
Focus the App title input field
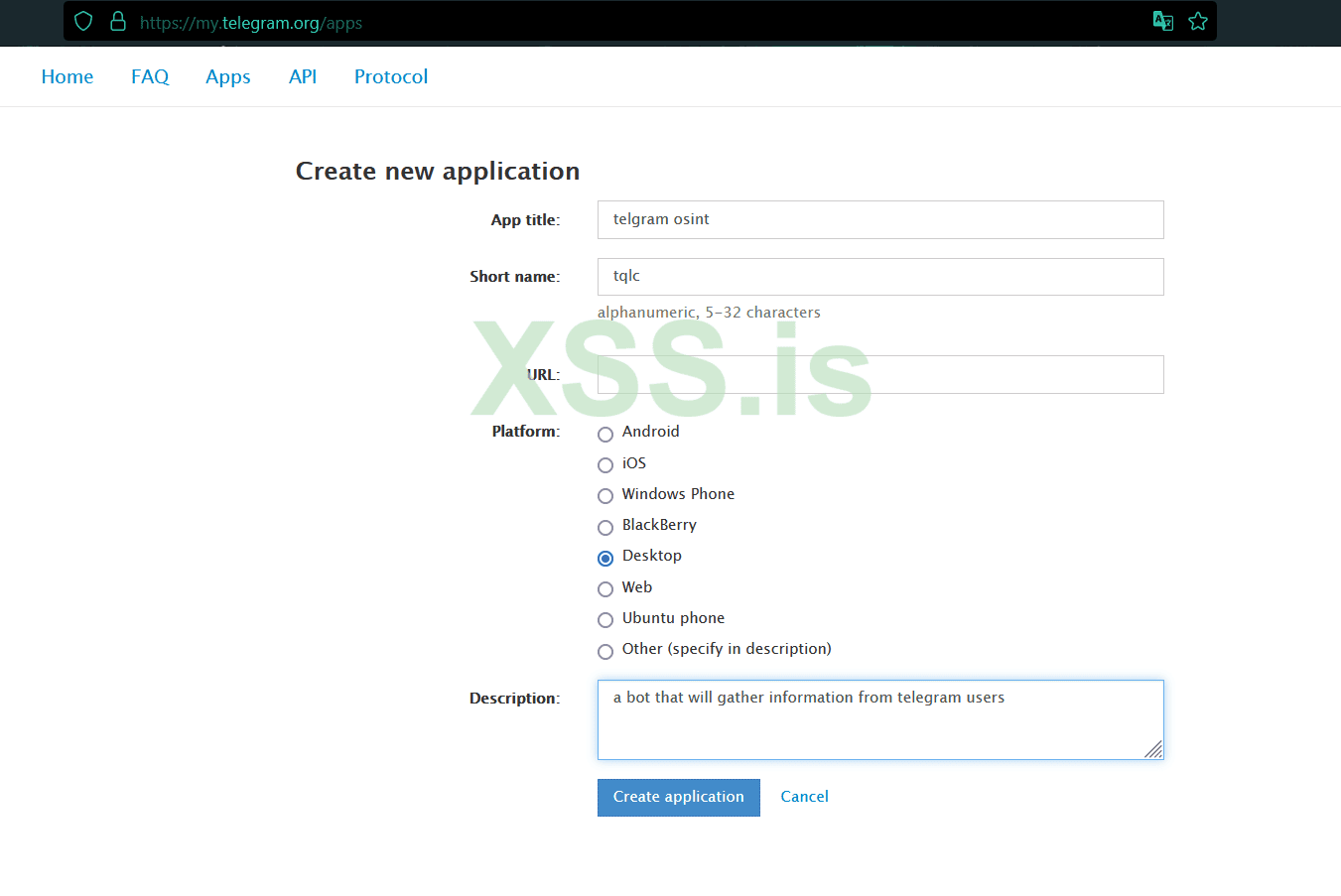880,219
